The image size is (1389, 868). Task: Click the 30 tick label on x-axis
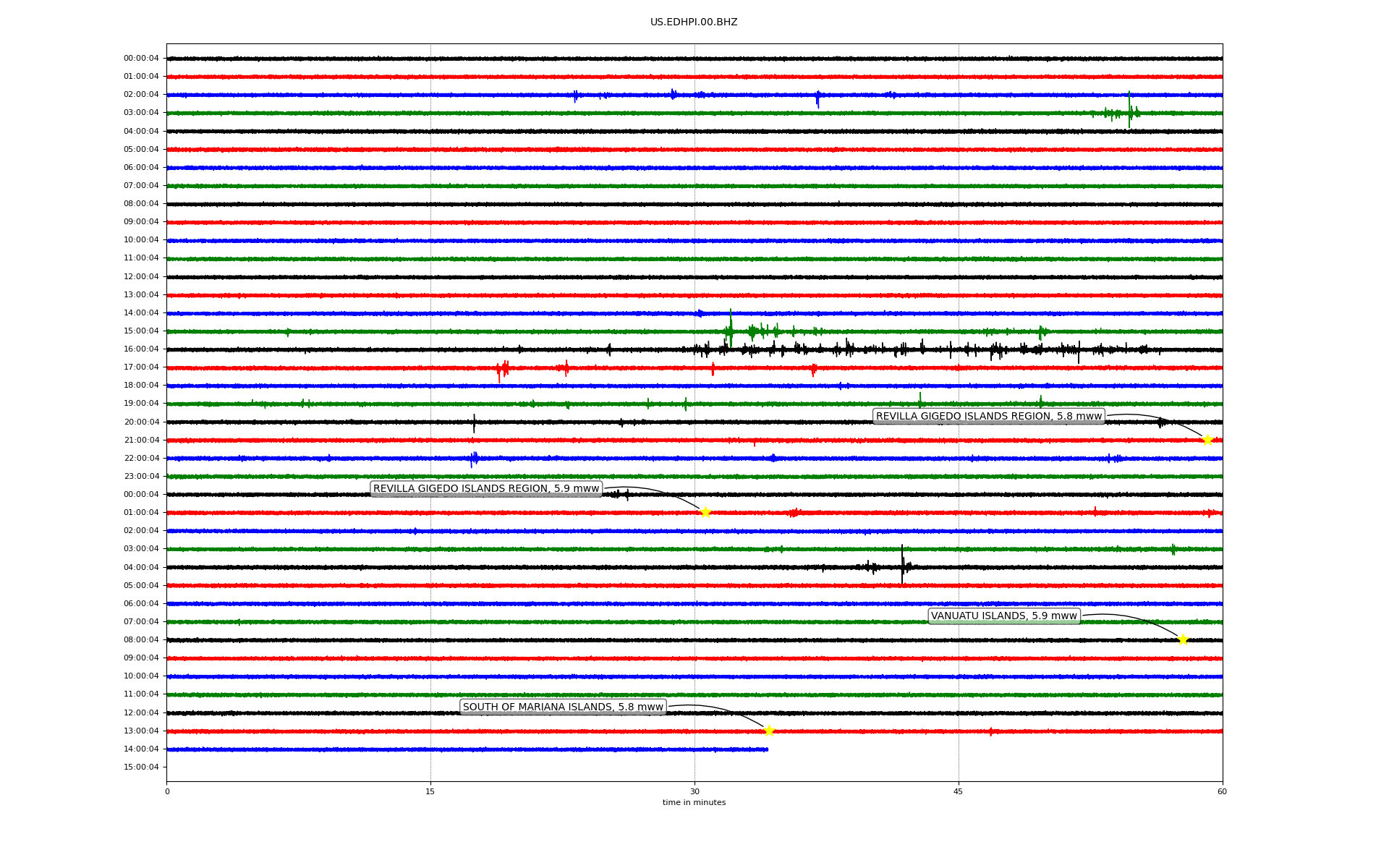[x=694, y=791]
